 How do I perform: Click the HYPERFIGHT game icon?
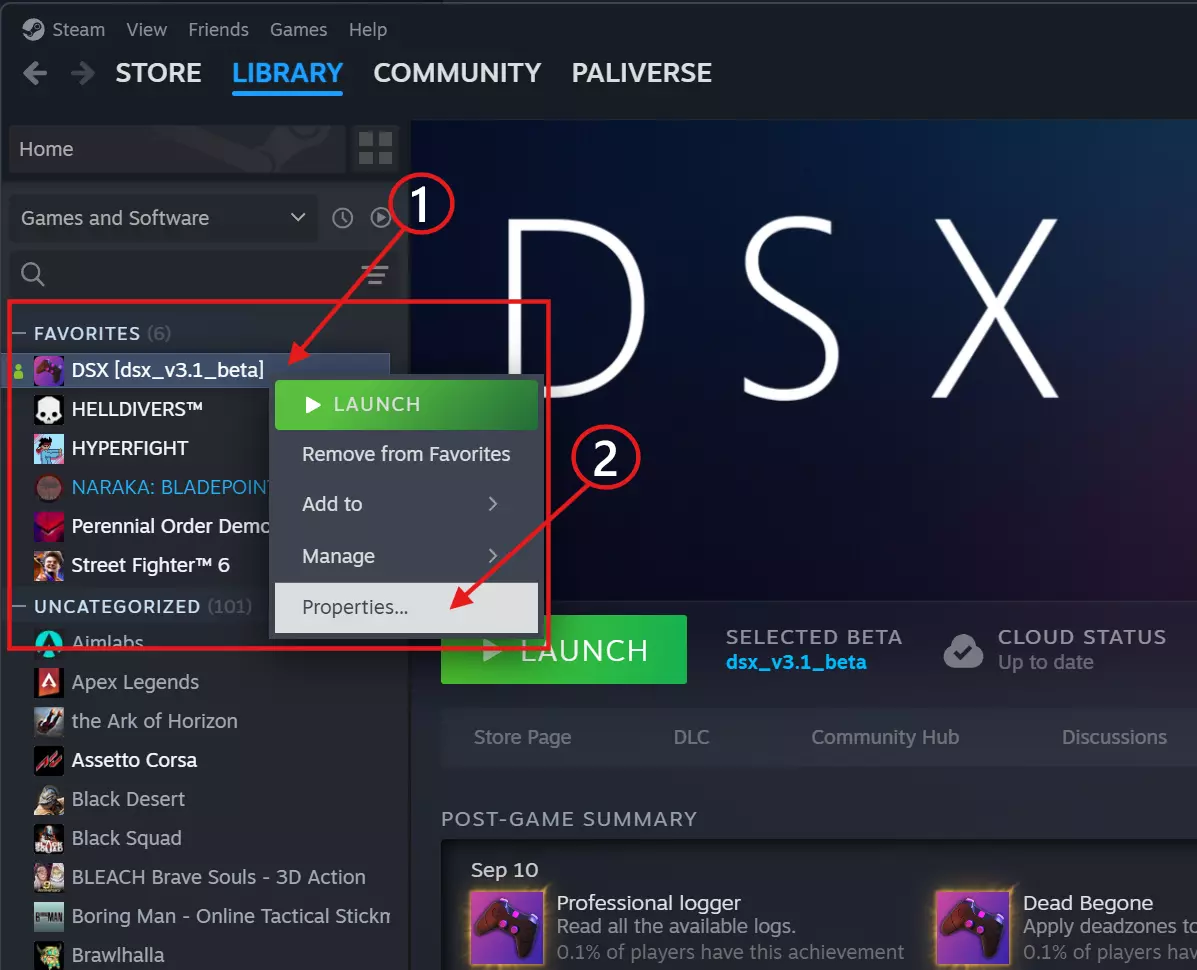[49, 449]
